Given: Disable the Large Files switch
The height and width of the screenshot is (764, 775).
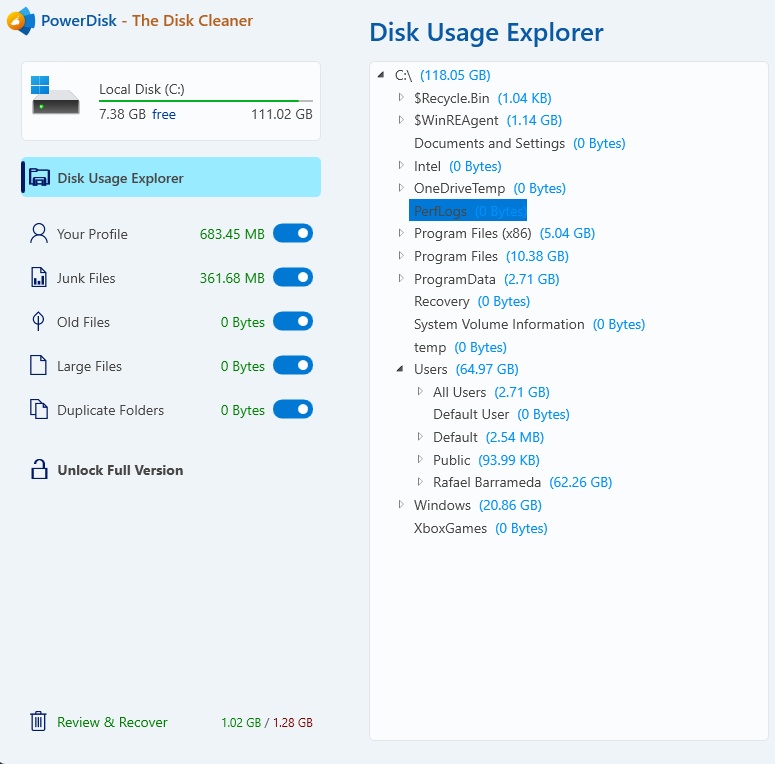Looking at the screenshot, I should [x=293, y=365].
